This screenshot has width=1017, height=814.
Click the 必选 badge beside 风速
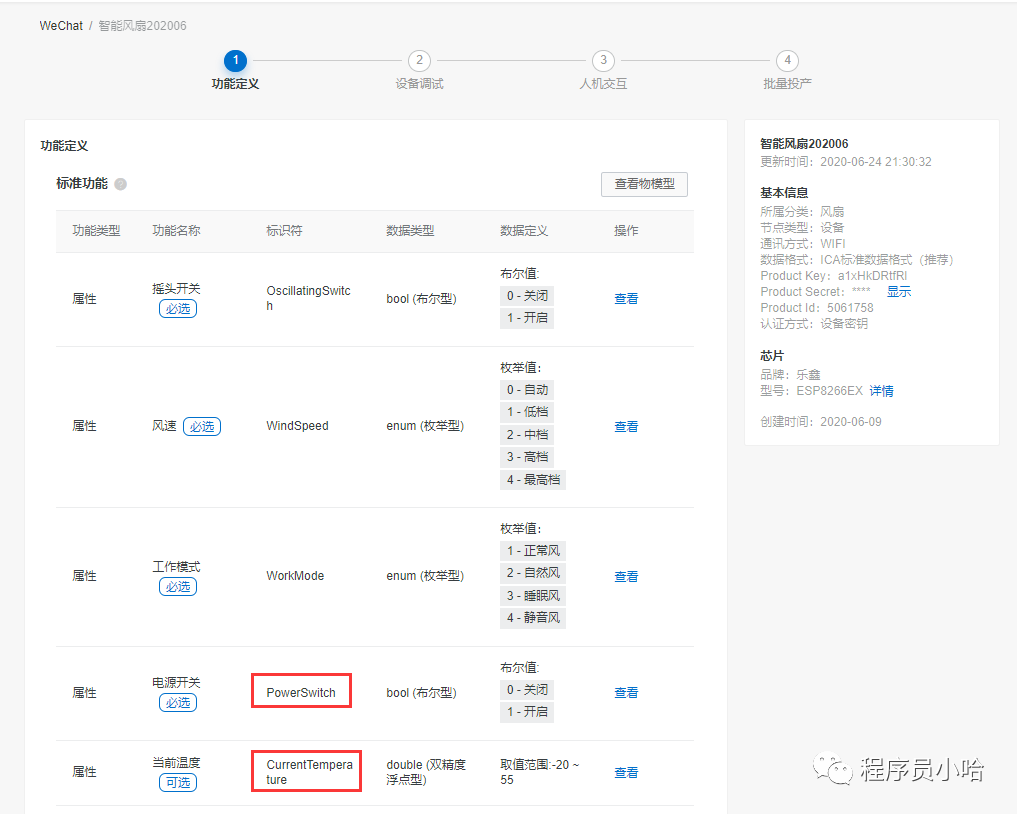(202, 427)
